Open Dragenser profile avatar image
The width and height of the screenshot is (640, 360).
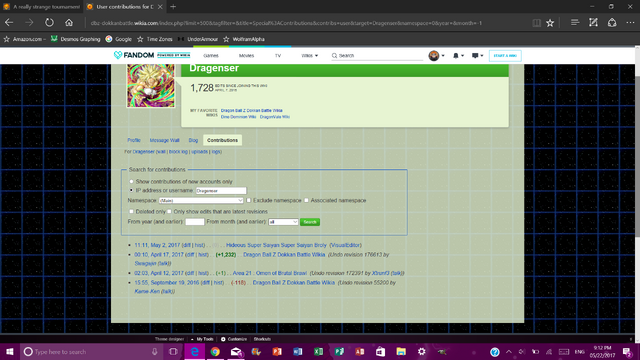[x=151, y=86]
